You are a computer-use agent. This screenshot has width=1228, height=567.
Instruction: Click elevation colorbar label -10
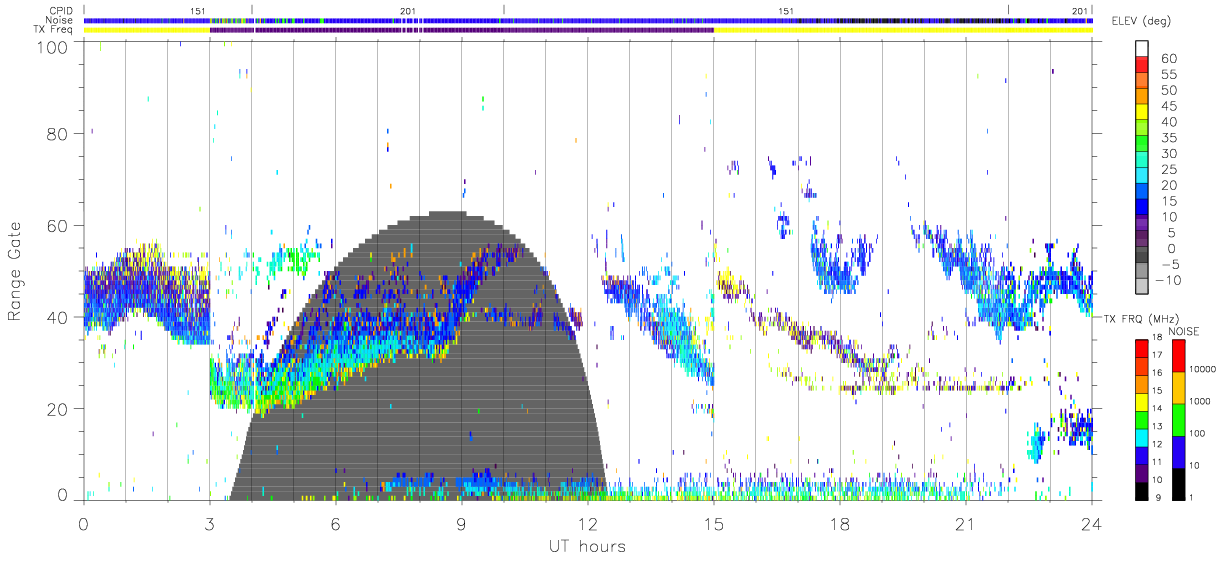(1169, 280)
